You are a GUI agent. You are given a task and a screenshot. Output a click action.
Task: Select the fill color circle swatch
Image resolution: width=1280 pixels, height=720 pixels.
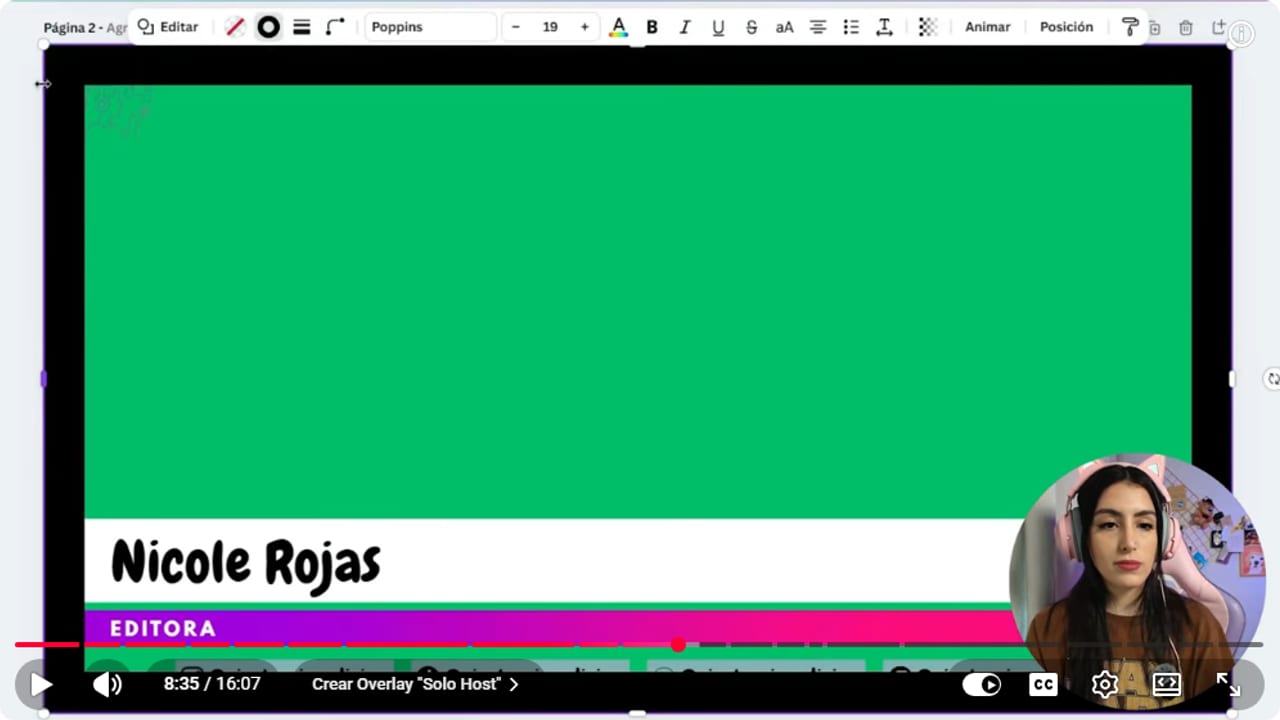[x=268, y=27]
